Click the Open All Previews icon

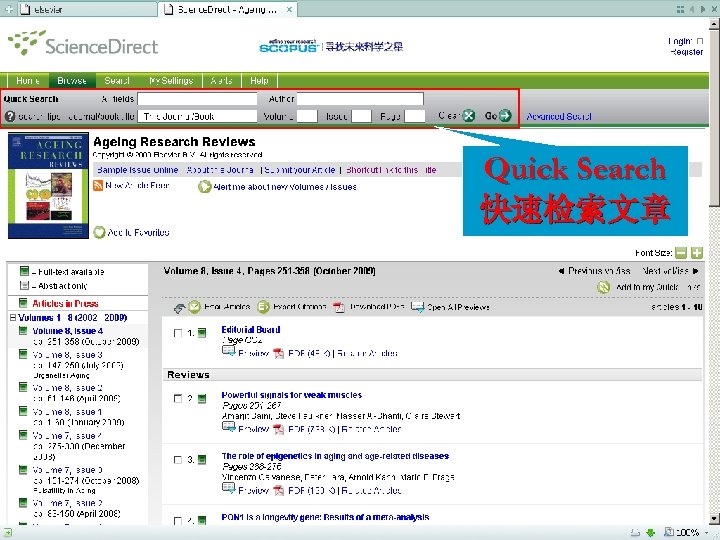[x=417, y=307]
